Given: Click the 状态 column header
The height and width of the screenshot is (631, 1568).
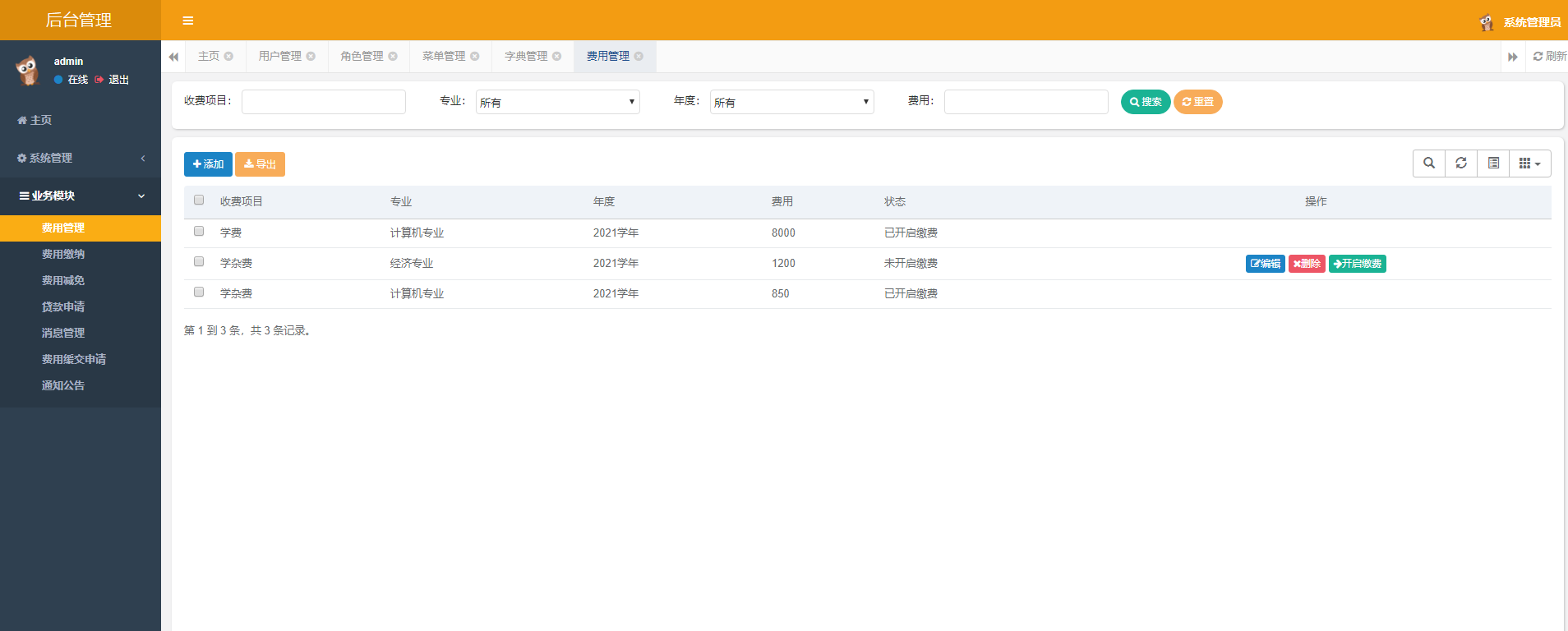Looking at the screenshot, I should (895, 201).
